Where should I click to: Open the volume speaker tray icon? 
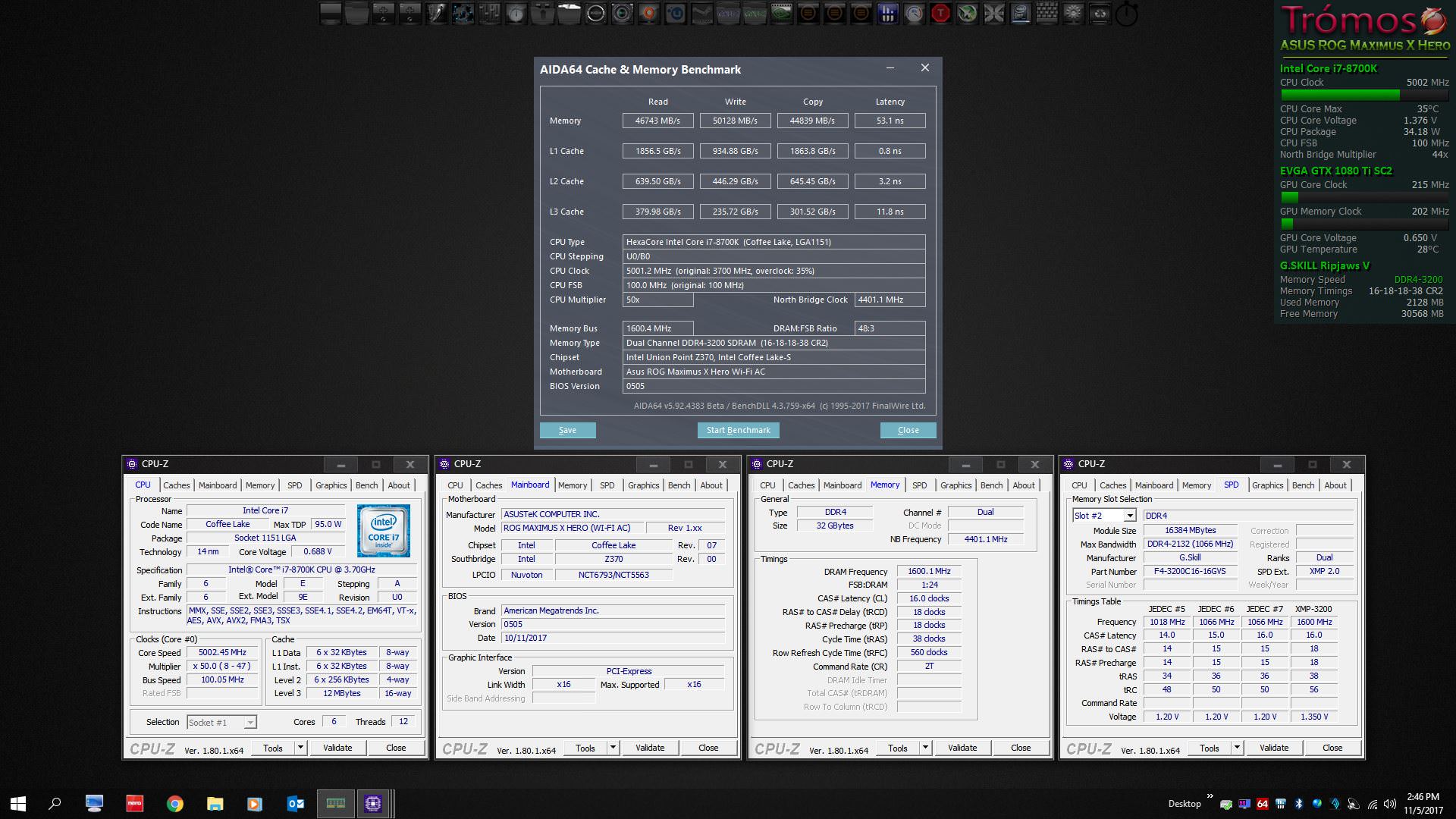[x=1389, y=804]
